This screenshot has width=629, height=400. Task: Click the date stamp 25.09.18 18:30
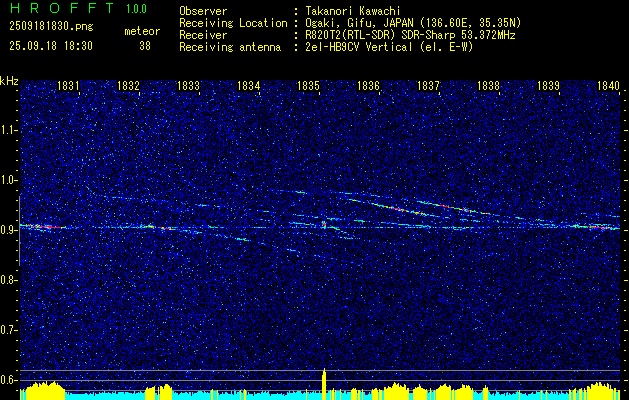(x=51, y=46)
